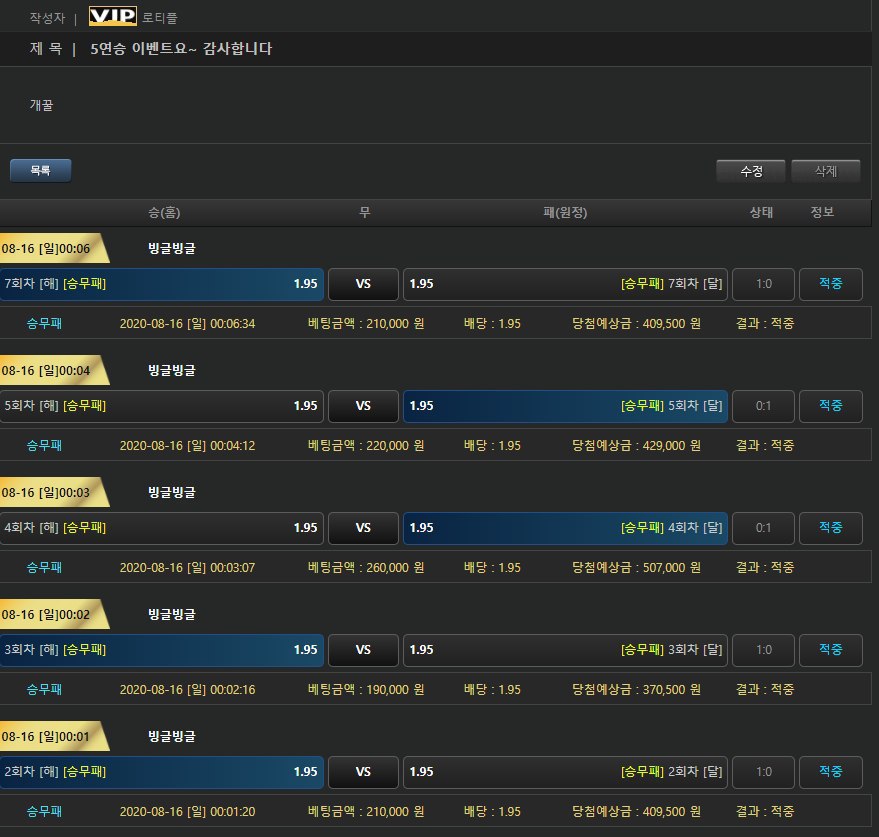Open 적중 info for the 7회차 row
Viewport: 879px width, 837px height.
click(x=830, y=284)
